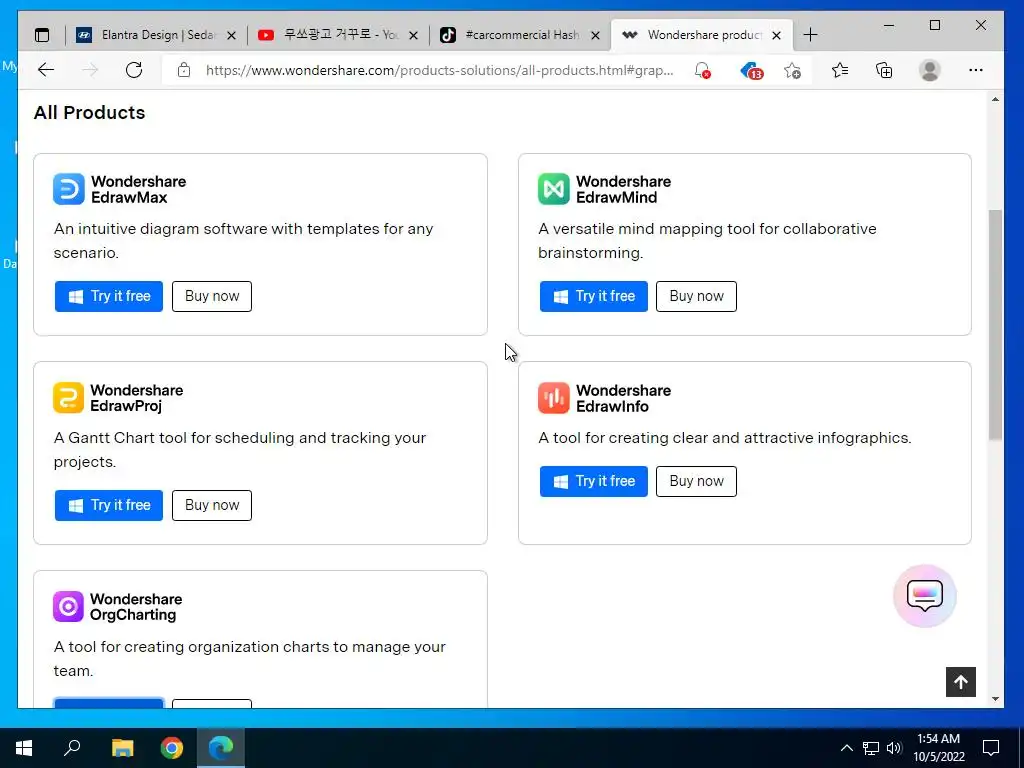
Task: Open the Collections icon
Action: click(884, 70)
